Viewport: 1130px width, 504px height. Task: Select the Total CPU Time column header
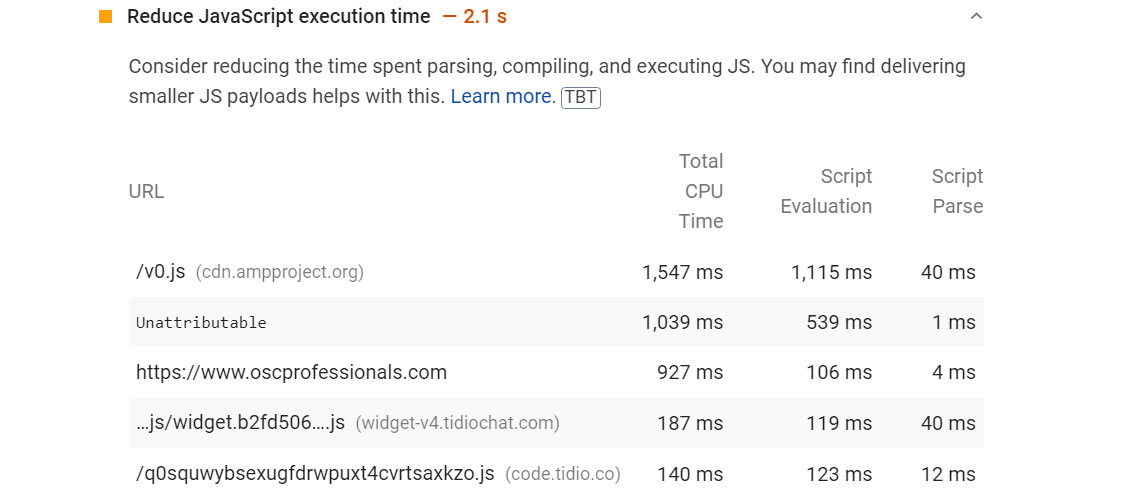[x=702, y=191]
